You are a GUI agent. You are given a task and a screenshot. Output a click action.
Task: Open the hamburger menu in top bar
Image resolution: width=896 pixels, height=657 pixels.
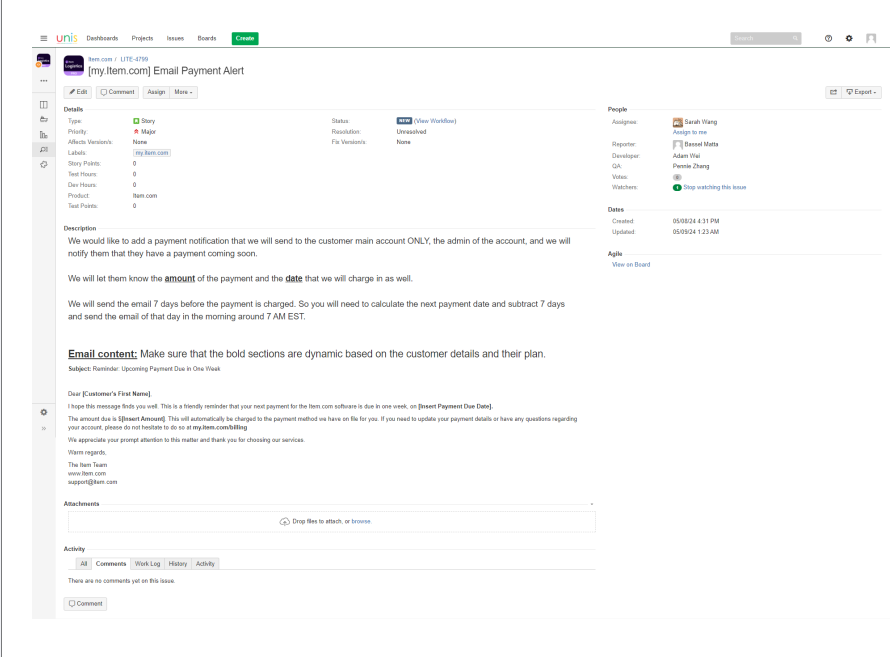coord(43,38)
